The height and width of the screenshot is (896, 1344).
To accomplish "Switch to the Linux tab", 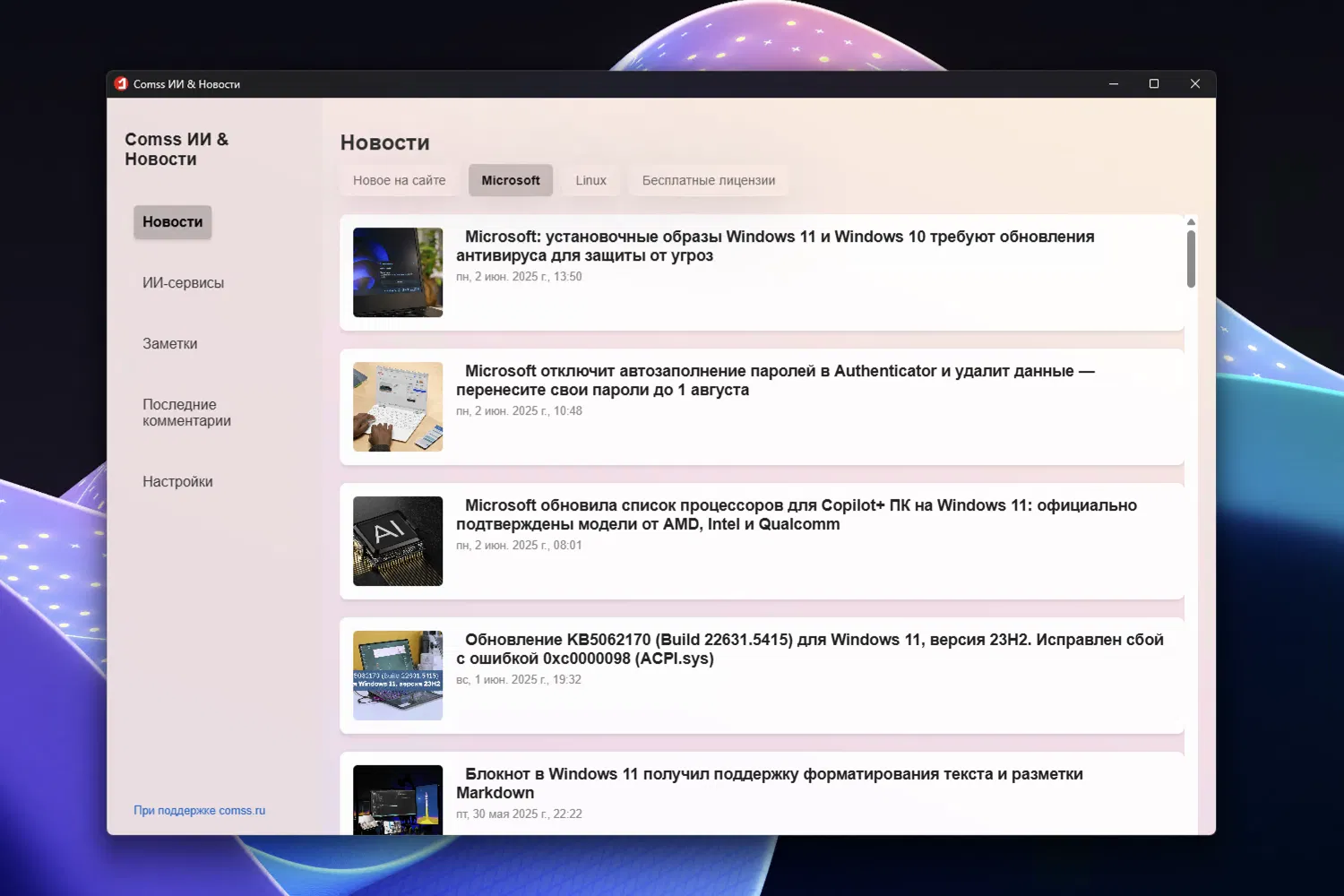I will tap(591, 180).
